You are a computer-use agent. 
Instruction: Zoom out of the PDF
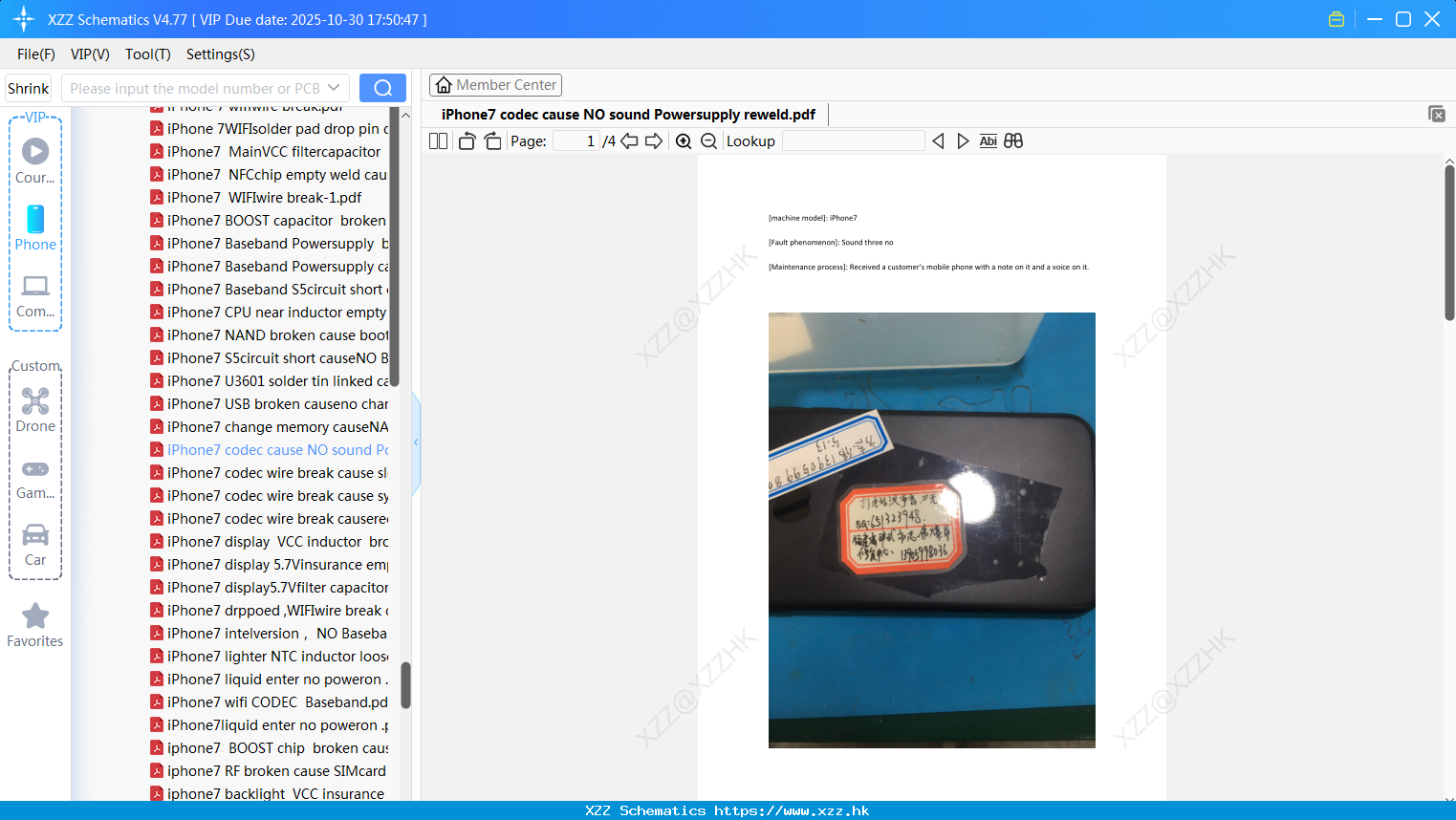pyautogui.click(x=708, y=141)
